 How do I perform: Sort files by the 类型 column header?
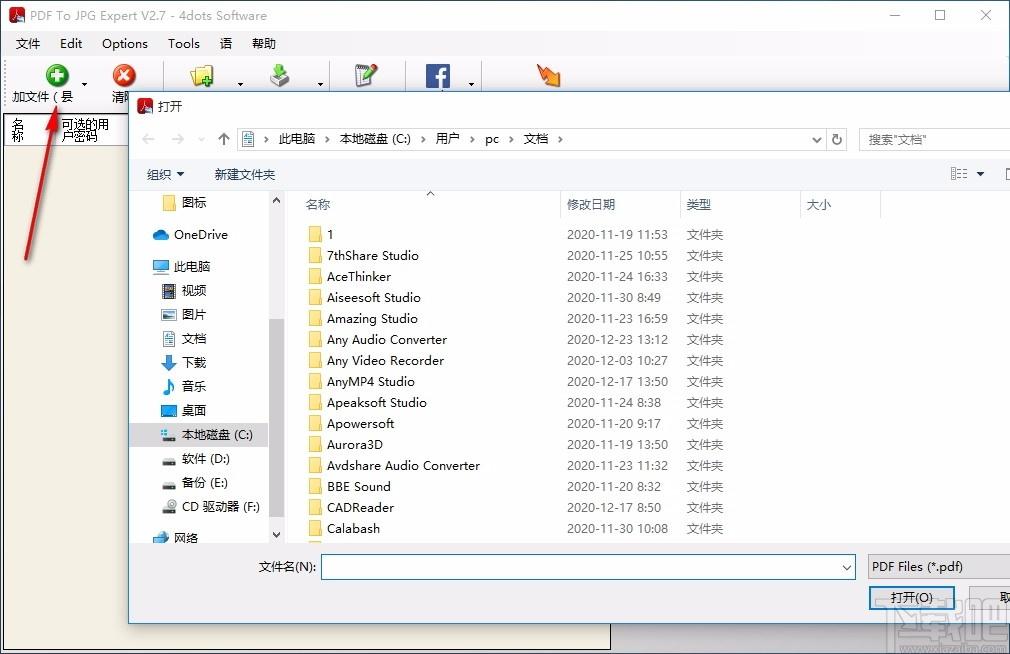point(699,205)
